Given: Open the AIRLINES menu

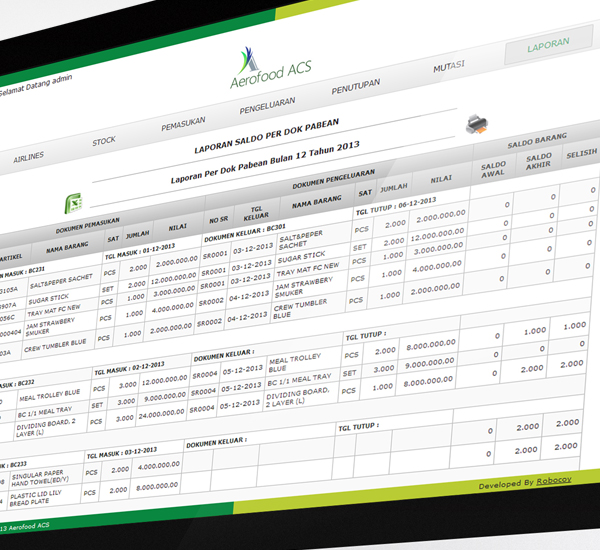Looking at the screenshot, I should point(28,158).
